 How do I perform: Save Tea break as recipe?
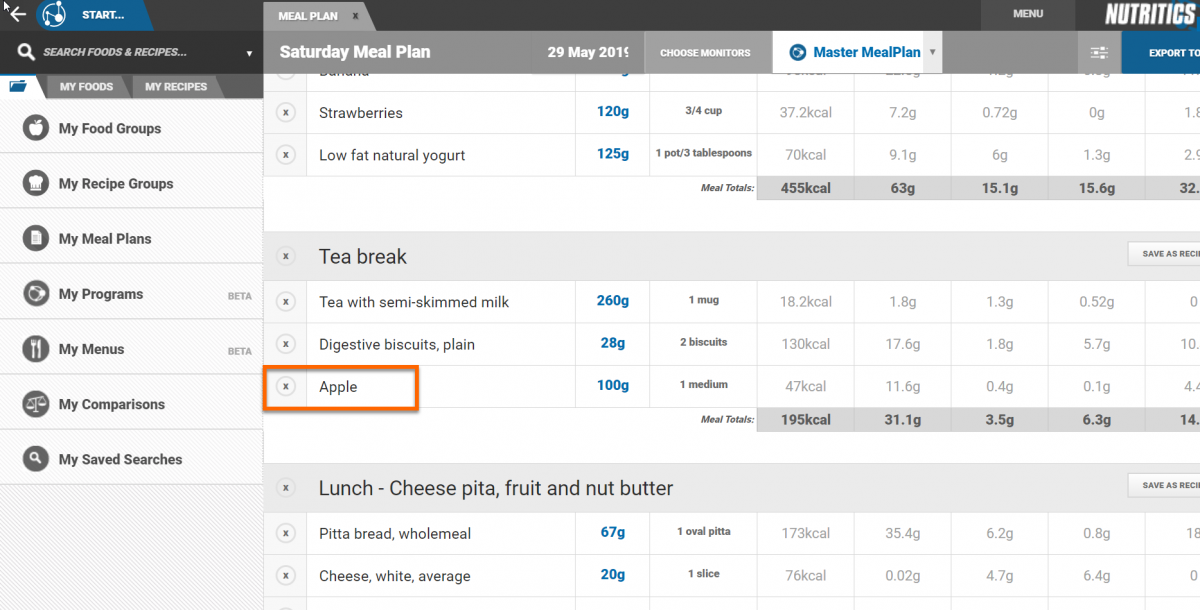click(1164, 254)
